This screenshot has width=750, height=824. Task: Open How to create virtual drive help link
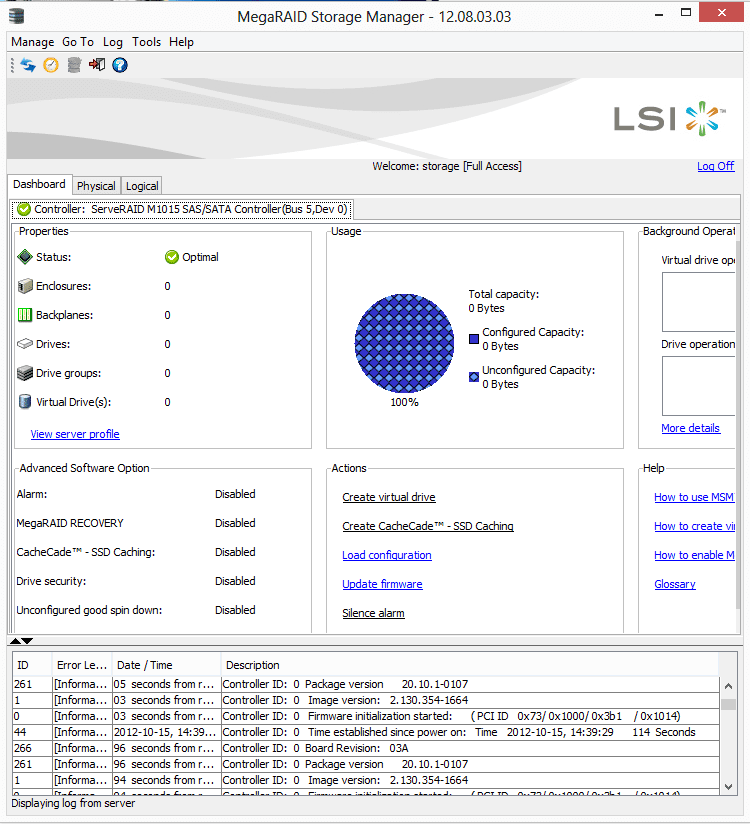(694, 526)
